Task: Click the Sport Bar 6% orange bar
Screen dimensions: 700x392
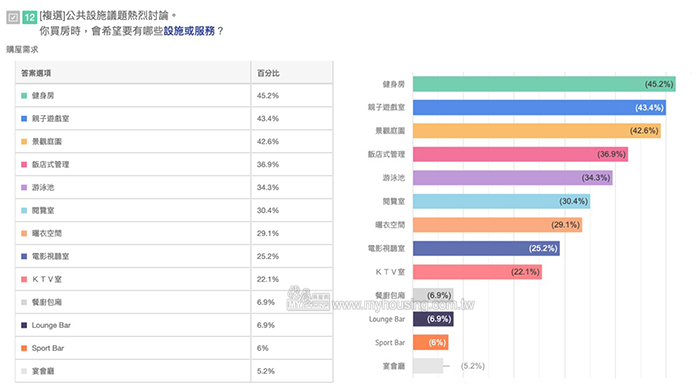Action: [x=430, y=342]
